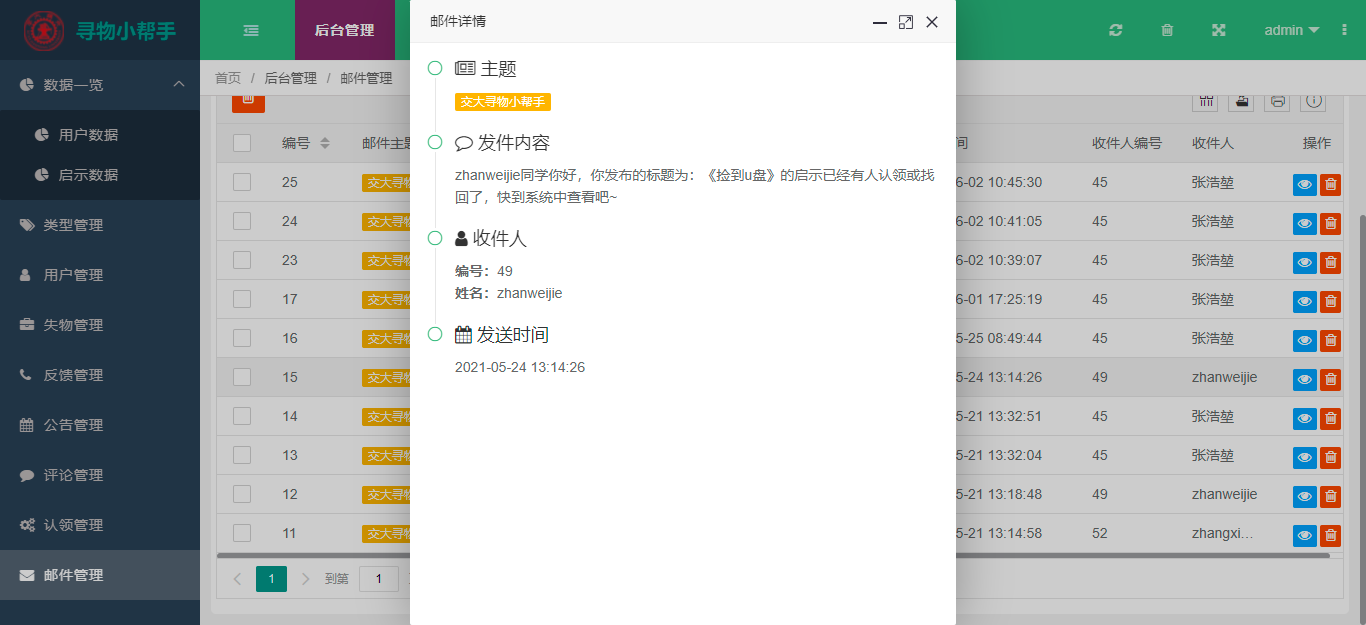Delete mail number 12
This screenshot has width=1366, height=625.
[x=1330, y=497]
